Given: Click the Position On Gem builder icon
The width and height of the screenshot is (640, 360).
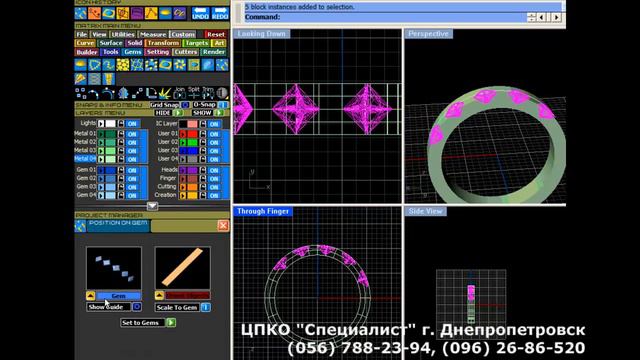Looking at the screenshot, I should (80, 225).
